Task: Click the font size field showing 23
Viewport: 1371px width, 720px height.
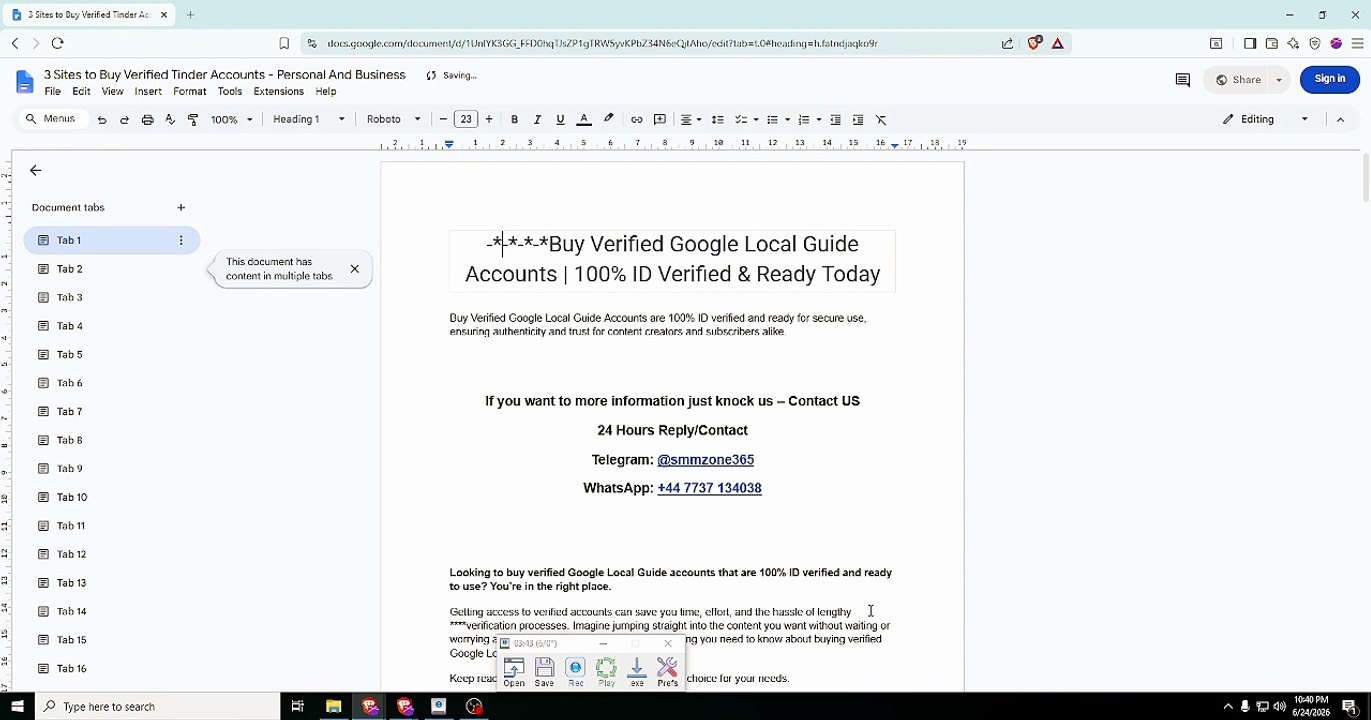Action: point(466,120)
